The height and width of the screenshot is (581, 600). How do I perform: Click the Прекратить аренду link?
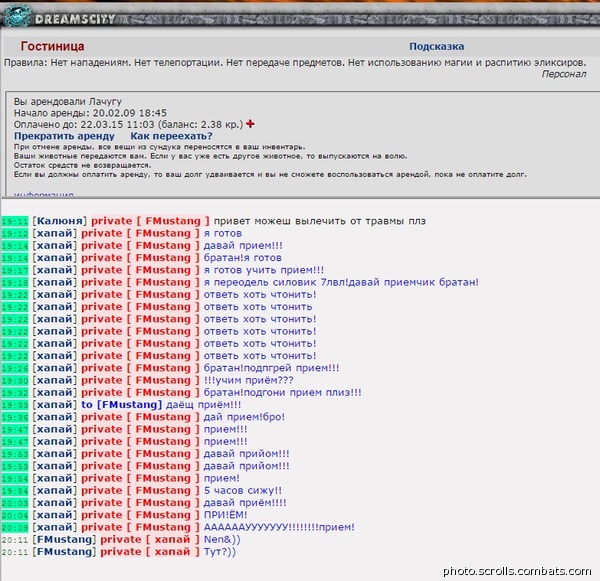(64, 136)
